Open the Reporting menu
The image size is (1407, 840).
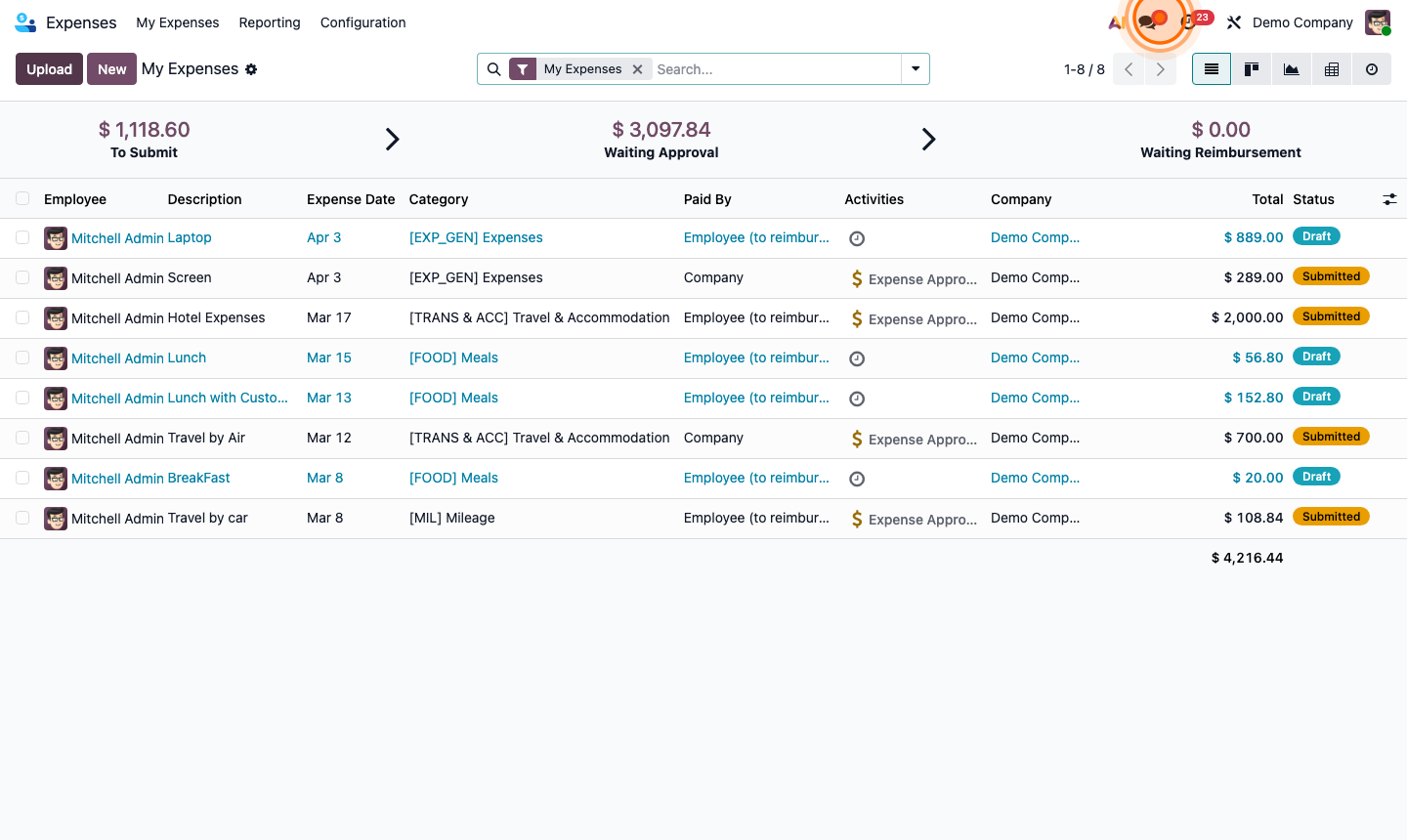click(270, 22)
